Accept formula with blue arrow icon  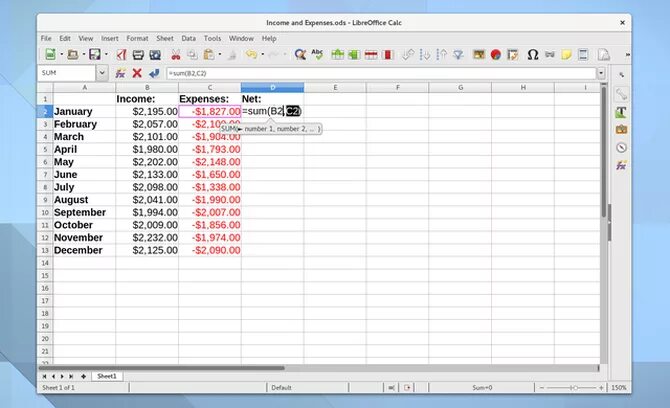(154, 73)
